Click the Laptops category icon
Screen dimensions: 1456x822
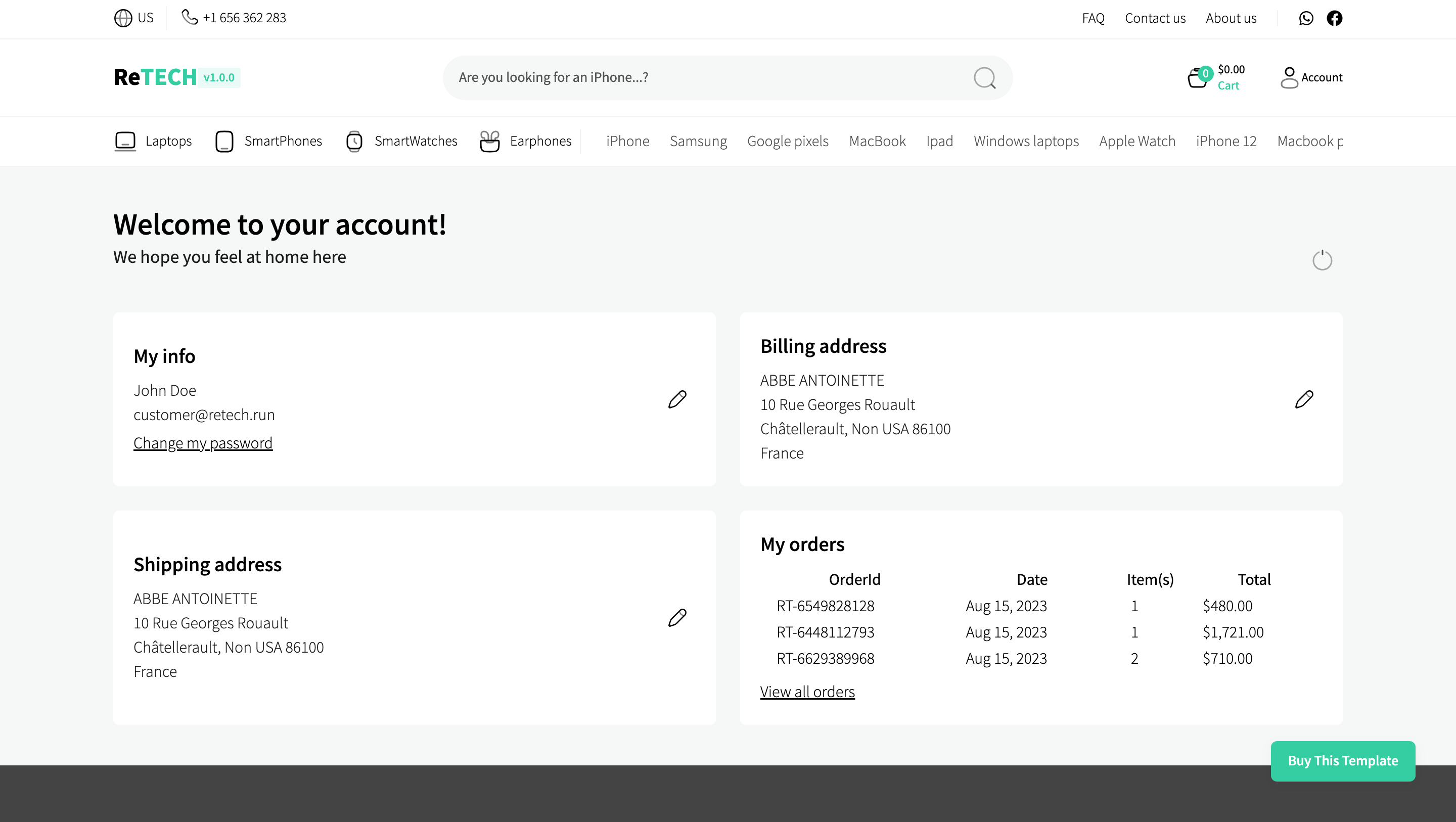(x=125, y=142)
